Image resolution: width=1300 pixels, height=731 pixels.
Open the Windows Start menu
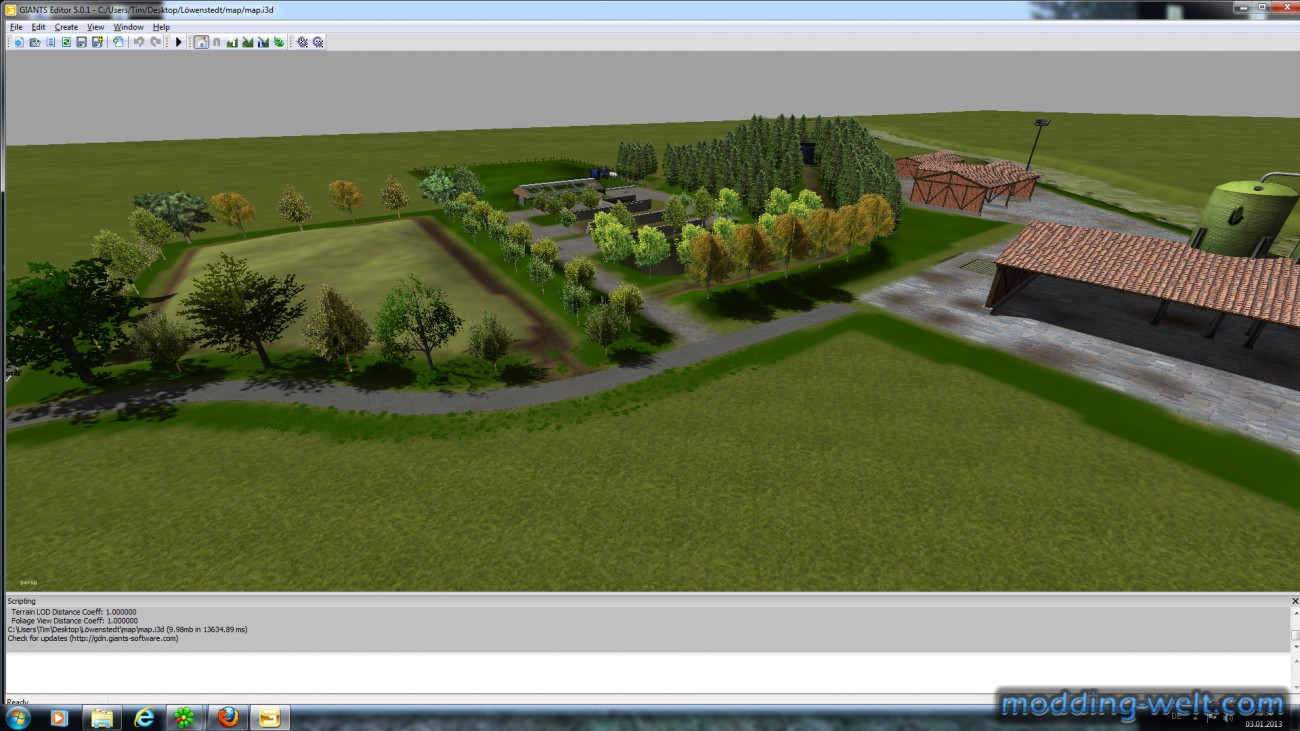18,717
